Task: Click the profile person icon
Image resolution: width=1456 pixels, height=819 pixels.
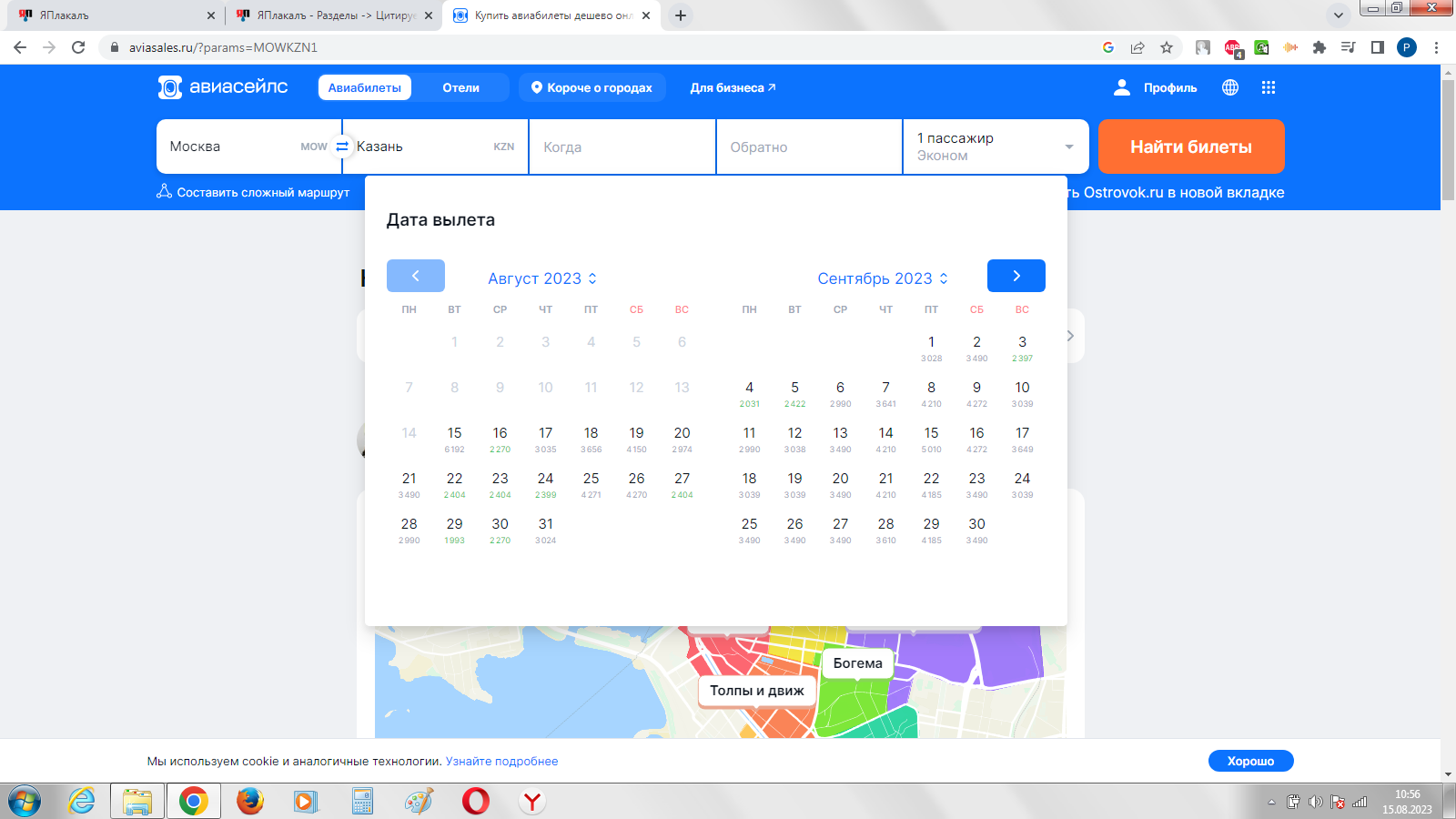Action: tap(1122, 87)
